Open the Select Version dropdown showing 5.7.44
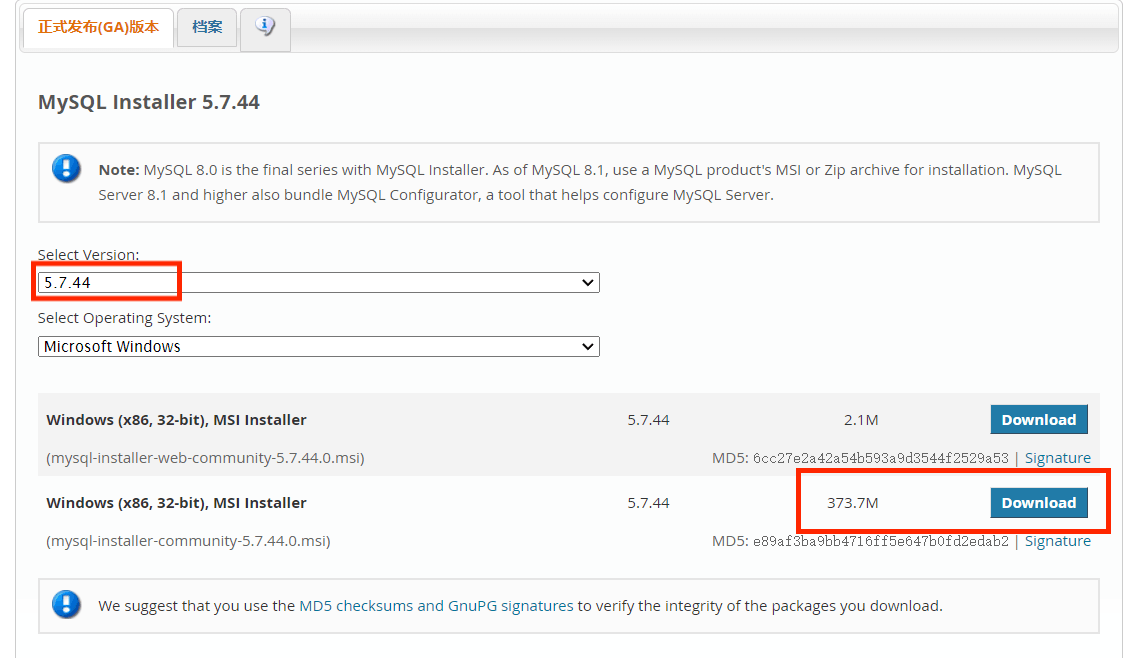The height and width of the screenshot is (658, 1129). pos(318,282)
